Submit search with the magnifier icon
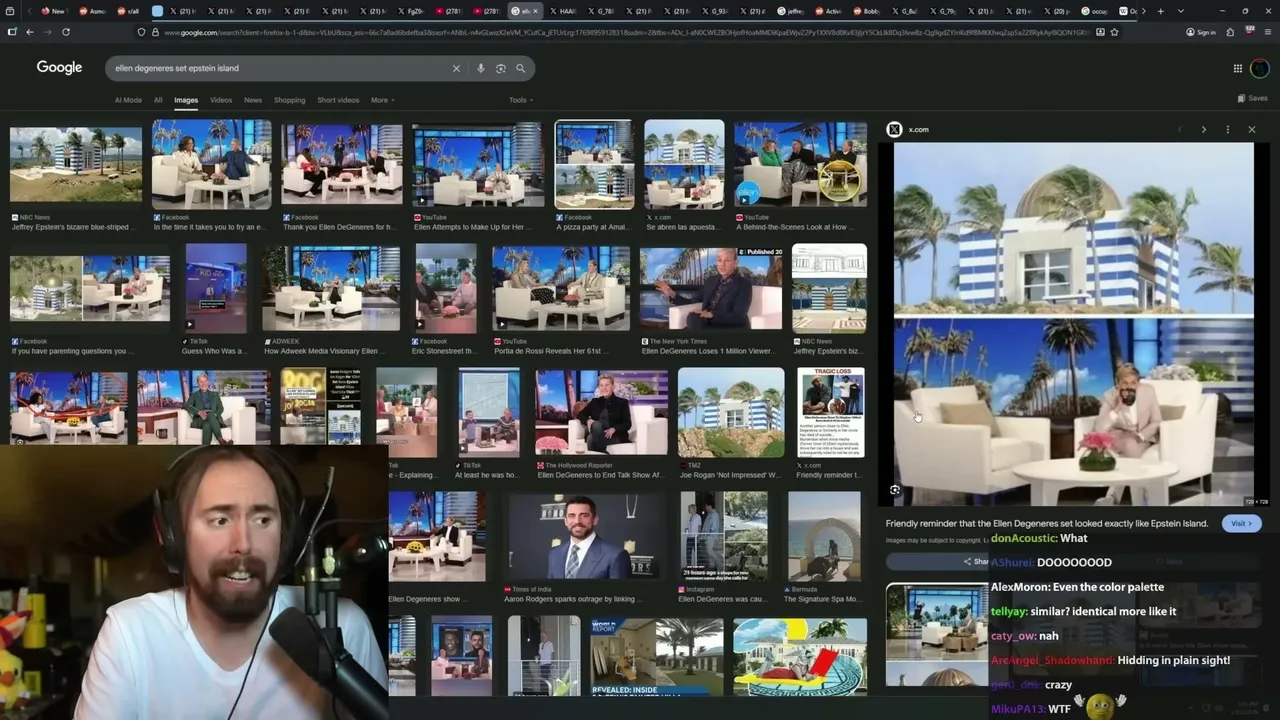The width and height of the screenshot is (1280, 720). click(521, 68)
